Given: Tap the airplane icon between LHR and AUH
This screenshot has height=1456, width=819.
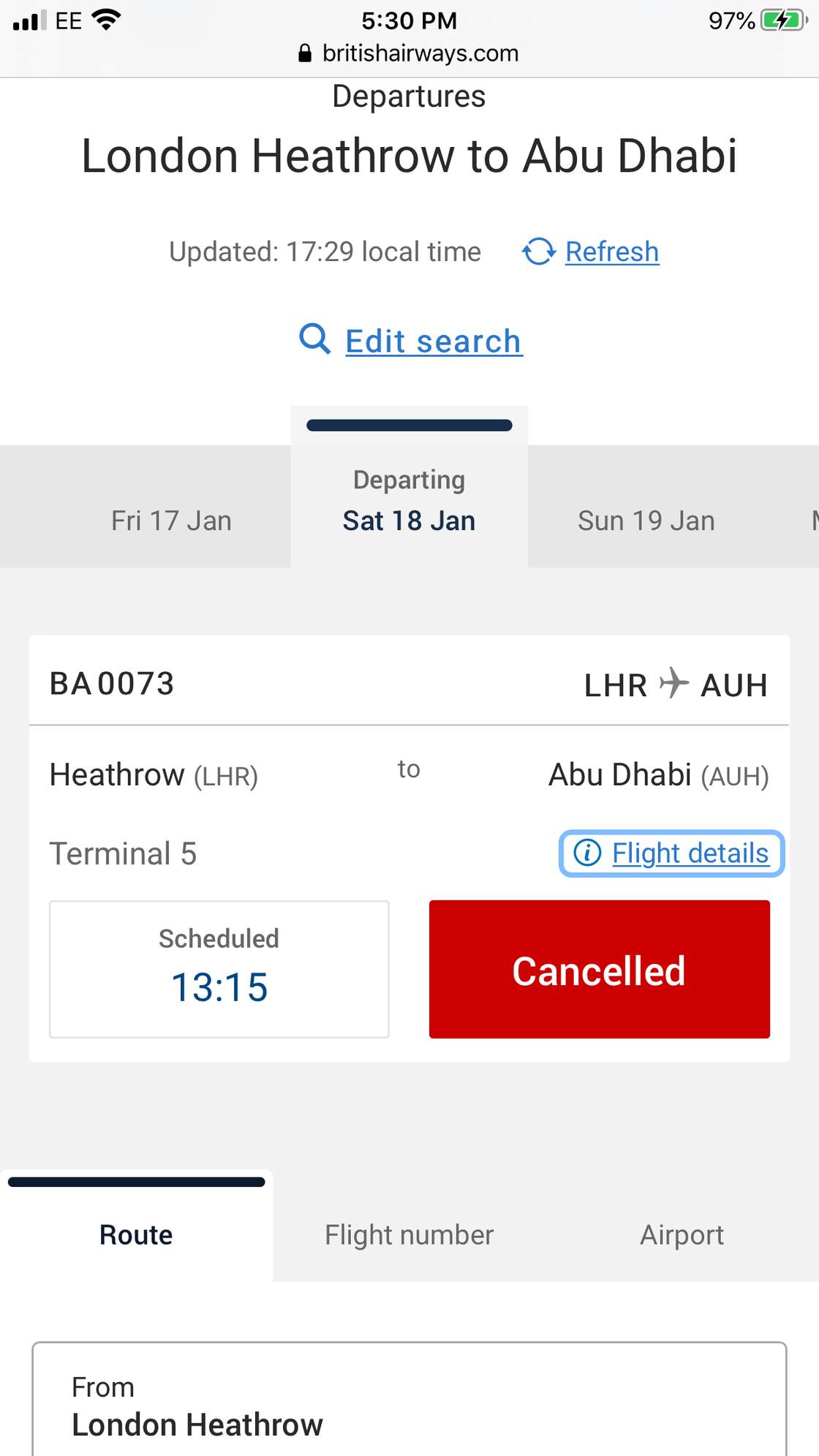Looking at the screenshot, I should tap(673, 684).
